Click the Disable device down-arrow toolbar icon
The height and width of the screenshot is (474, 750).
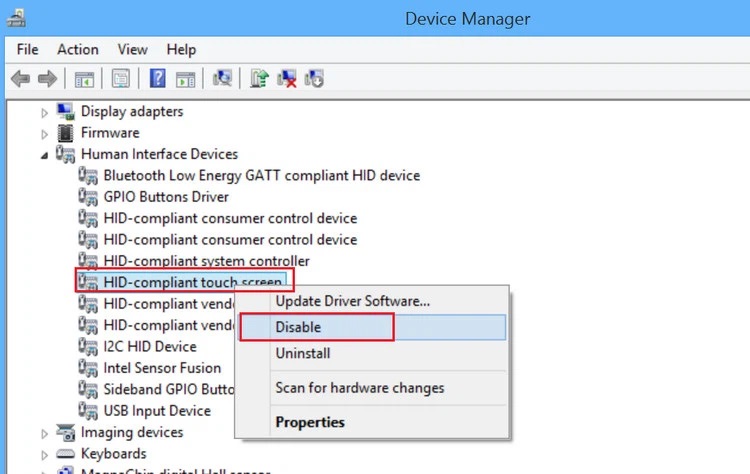[x=314, y=78]
